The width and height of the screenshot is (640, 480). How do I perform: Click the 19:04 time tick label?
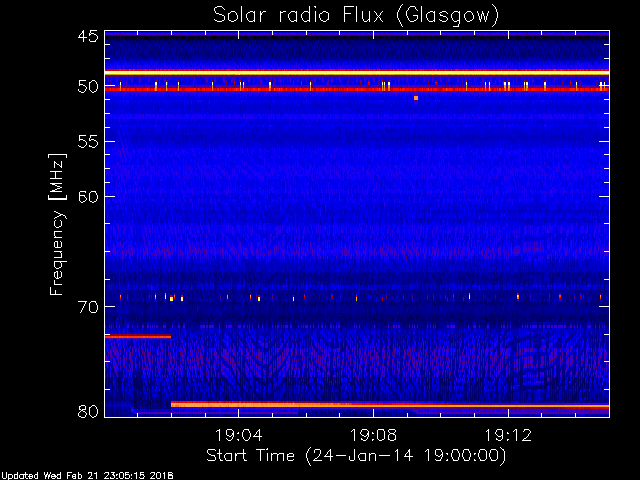[239, 435]
